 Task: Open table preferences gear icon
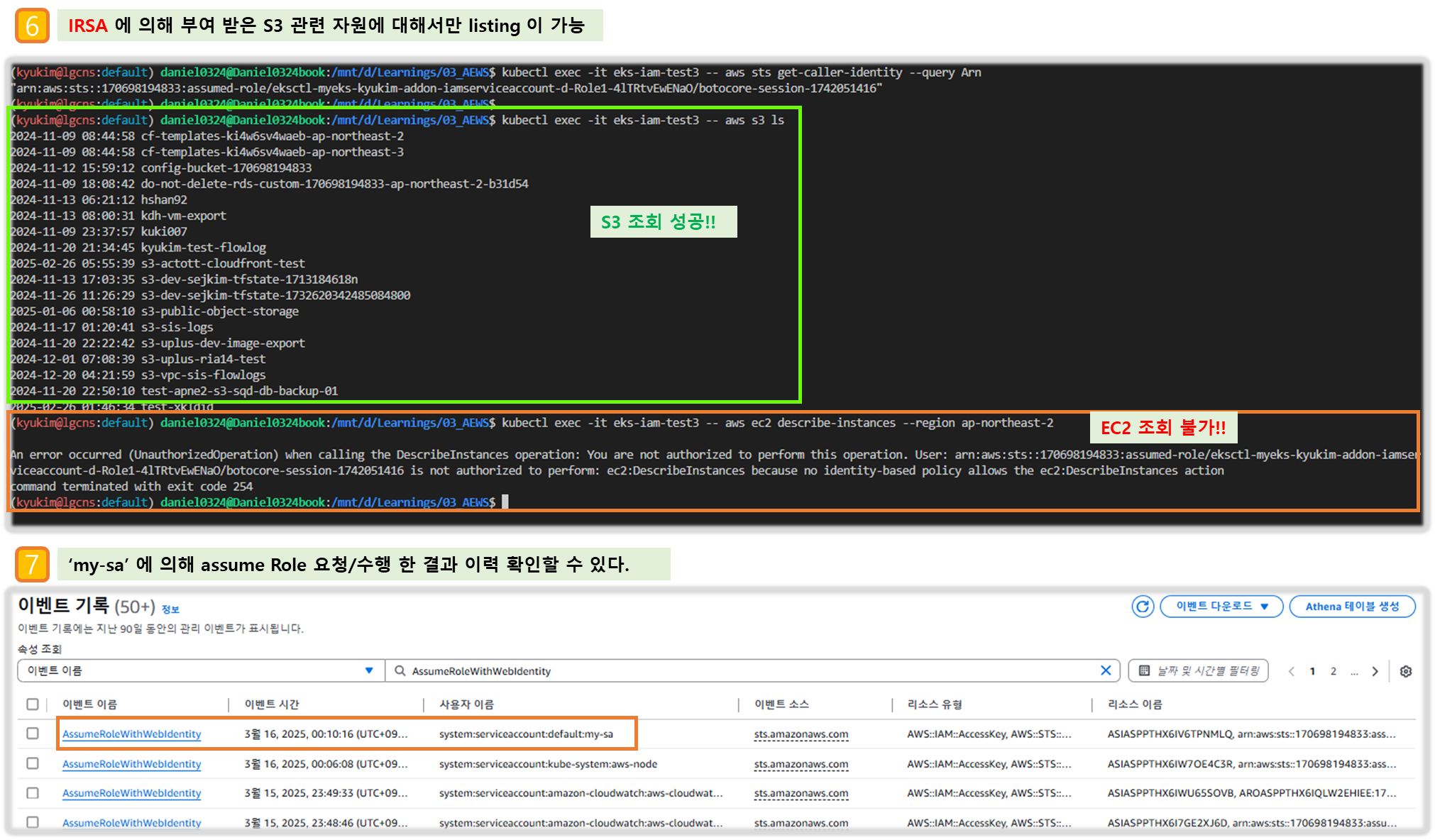(1405, 671)
